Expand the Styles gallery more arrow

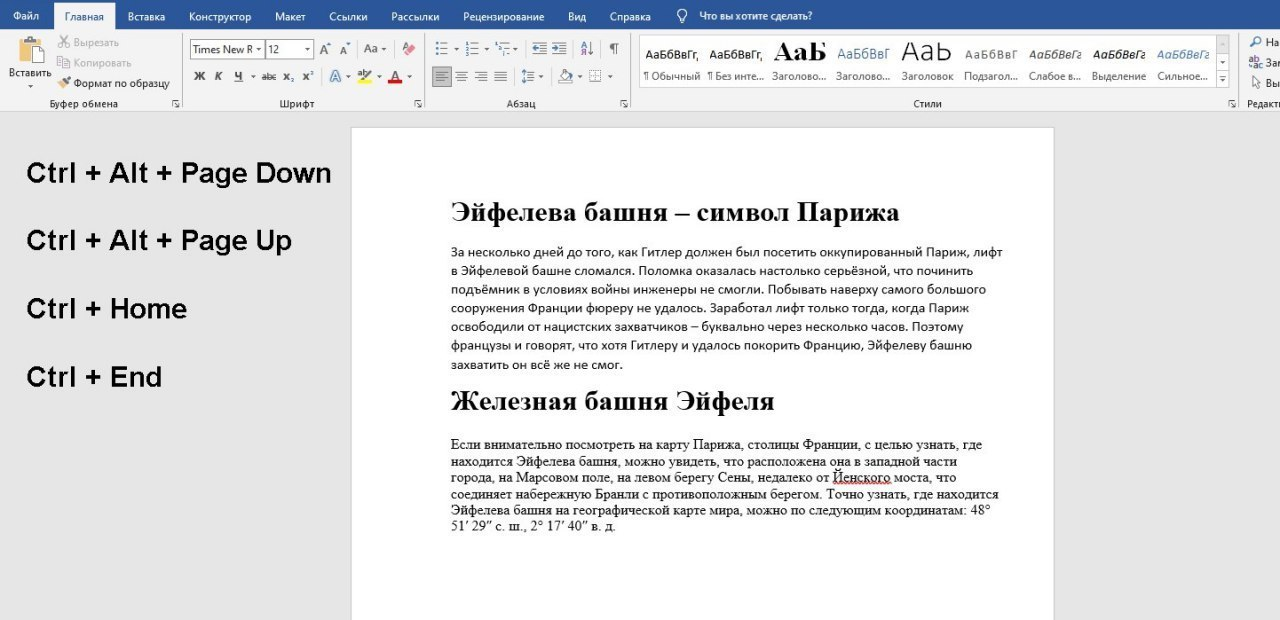(x=1222, y=79)
